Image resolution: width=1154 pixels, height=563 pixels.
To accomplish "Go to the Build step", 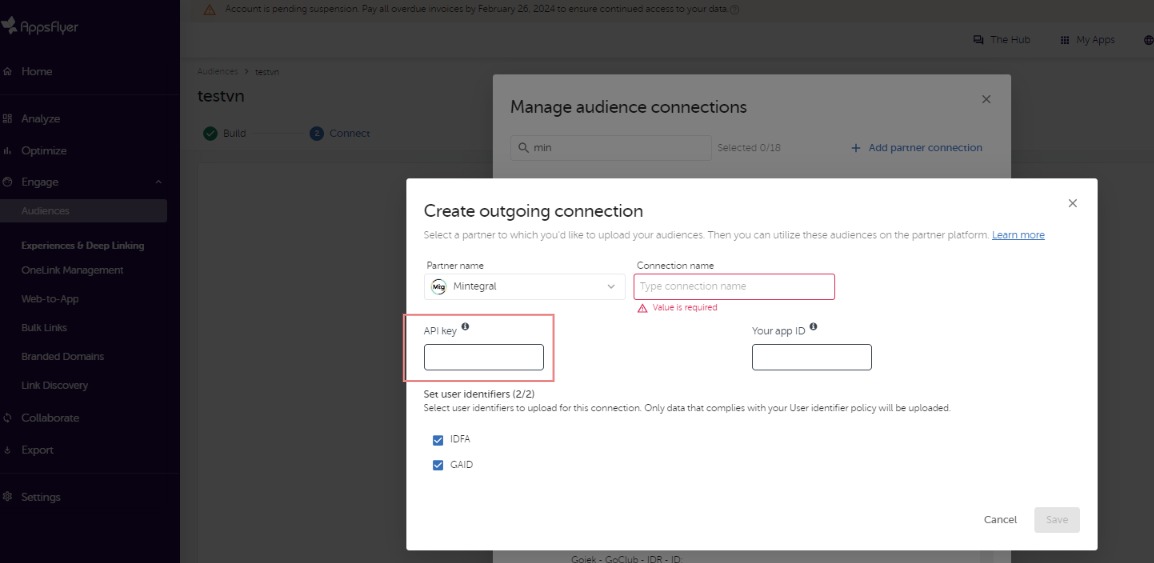I will pos(224,133).
